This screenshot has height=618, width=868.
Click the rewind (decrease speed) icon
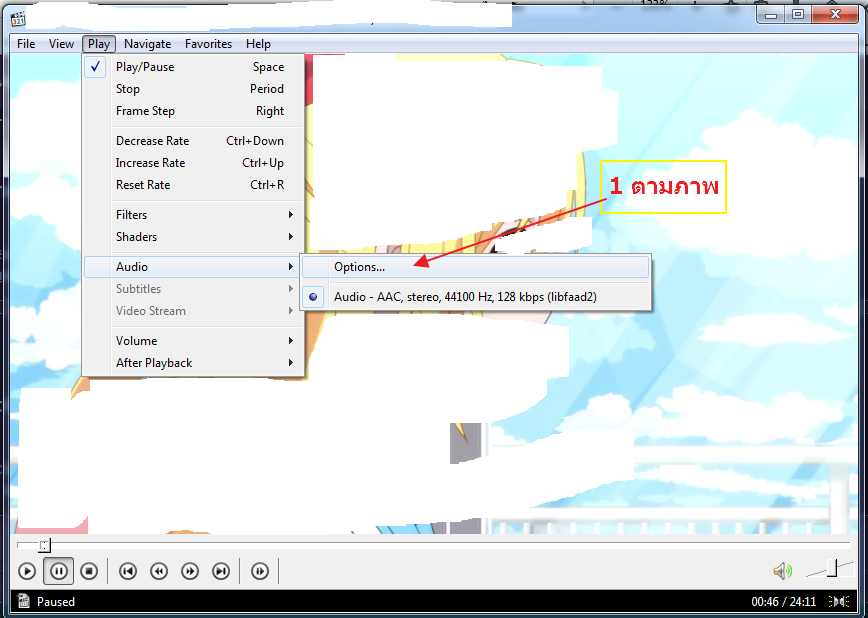159,571
